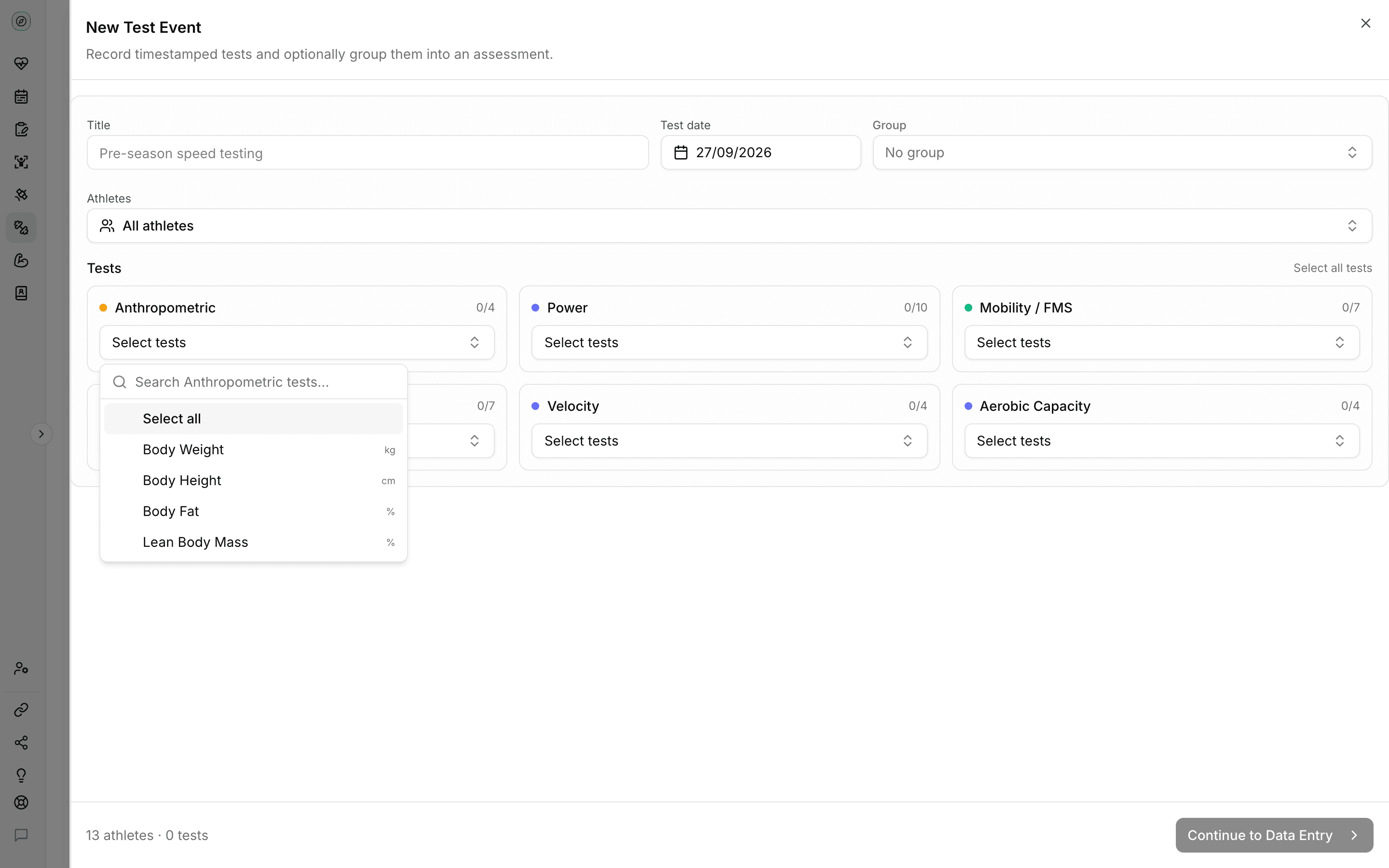This screenshot has width=1389, height=868.
Task: Open the contact book icon
Action: pos(21,293)
